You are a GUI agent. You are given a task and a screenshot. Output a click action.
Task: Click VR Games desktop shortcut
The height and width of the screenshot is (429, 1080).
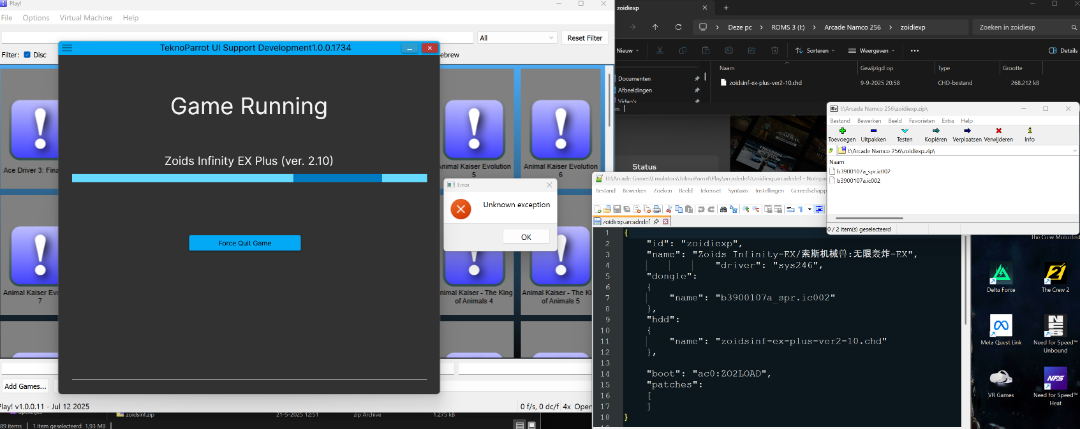[x=1001, y=384]
